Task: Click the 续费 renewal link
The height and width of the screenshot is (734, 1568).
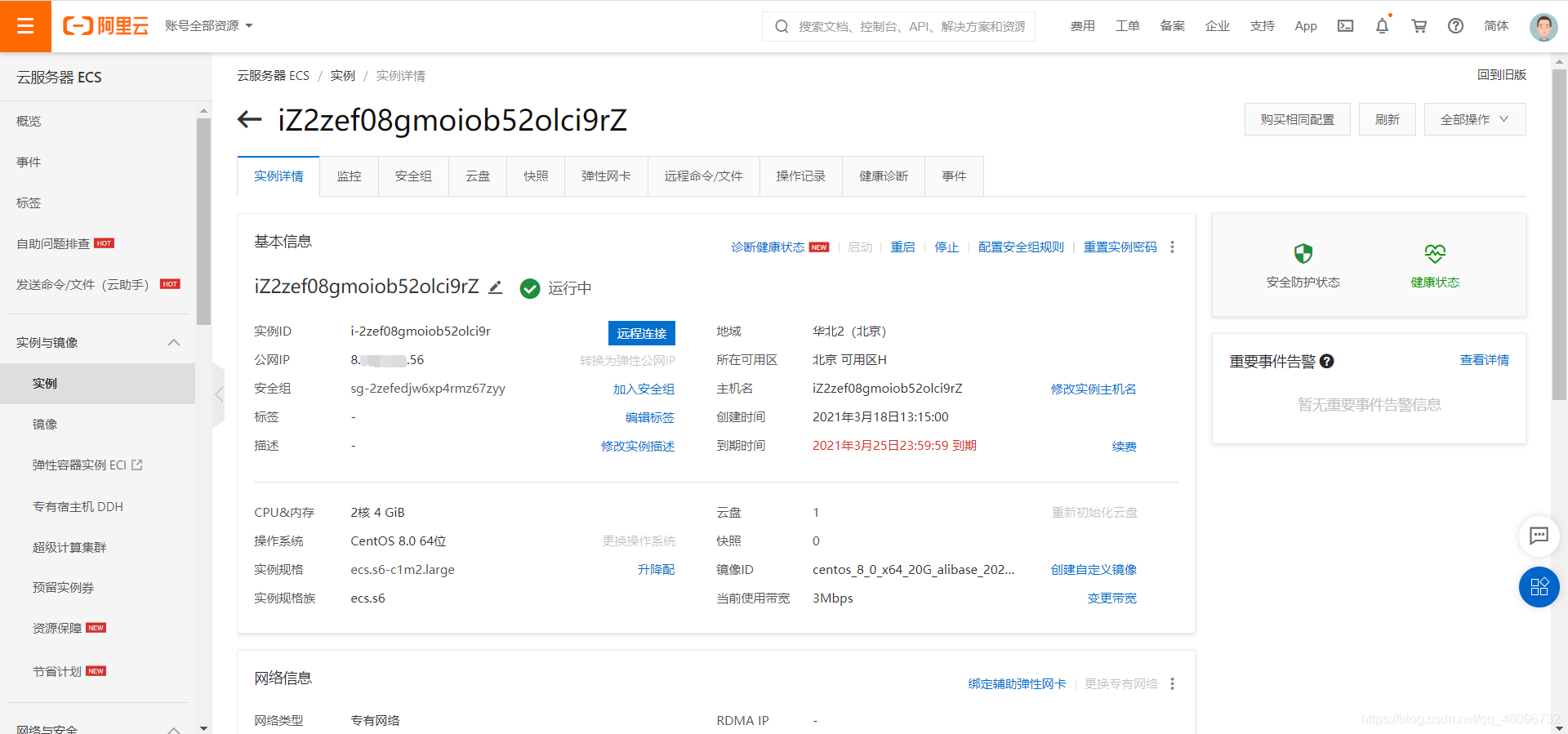Action: pos(1125,447)
